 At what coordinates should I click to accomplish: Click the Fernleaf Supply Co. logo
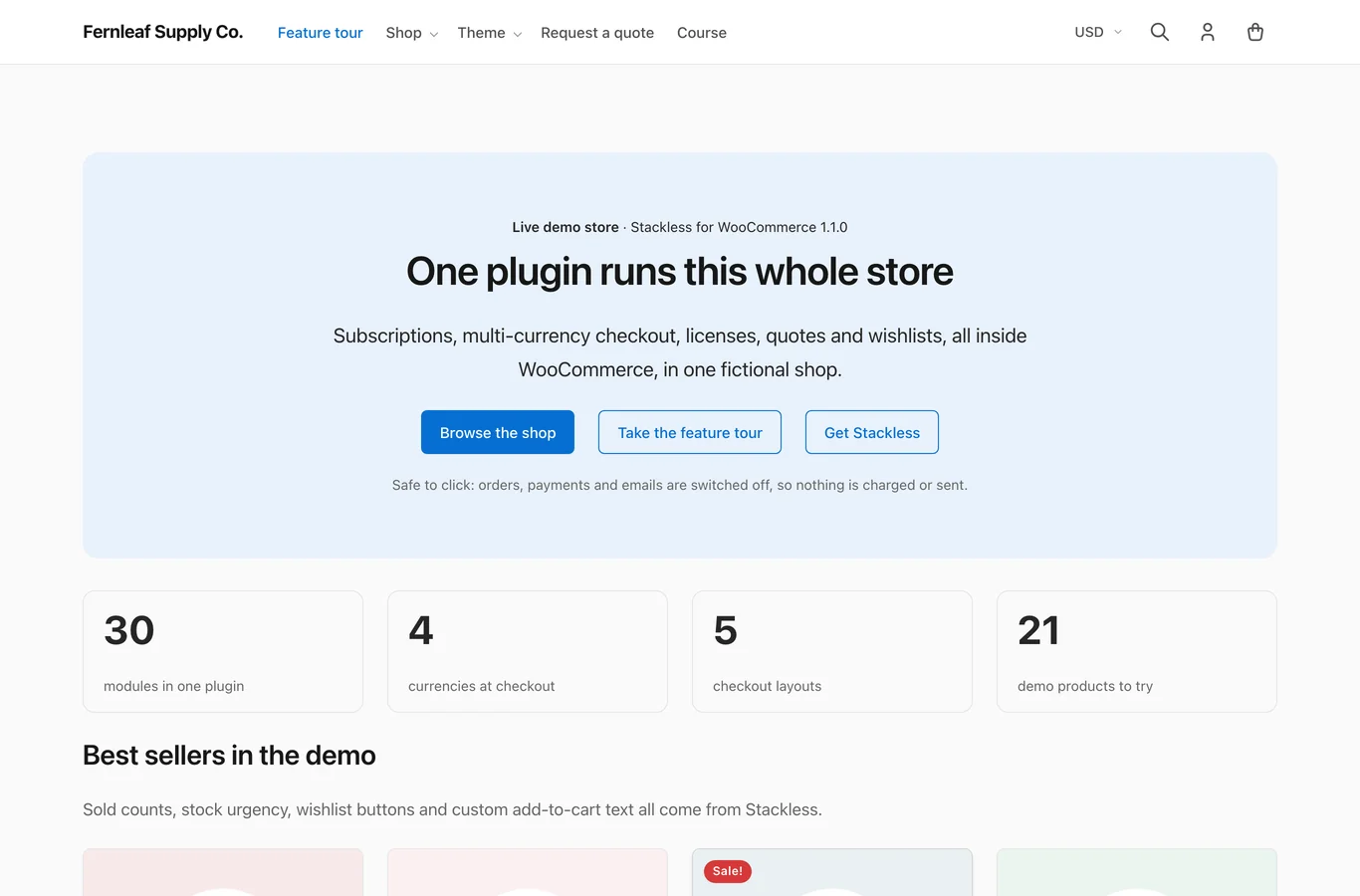click(x=162, y=32)
